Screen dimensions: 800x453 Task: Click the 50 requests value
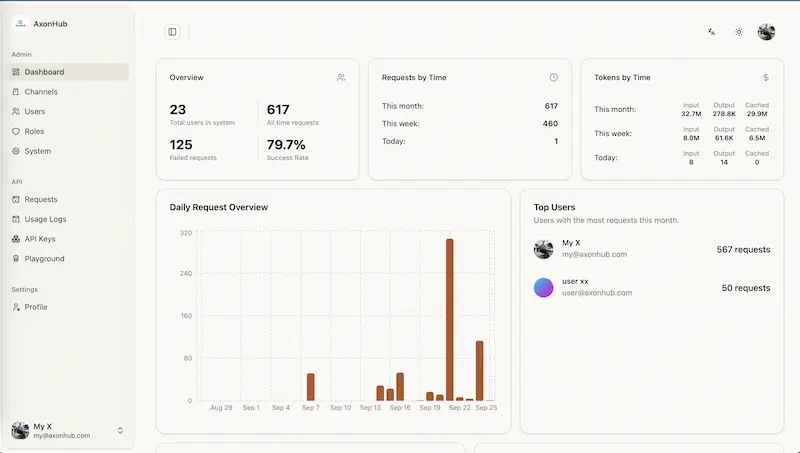746,288
